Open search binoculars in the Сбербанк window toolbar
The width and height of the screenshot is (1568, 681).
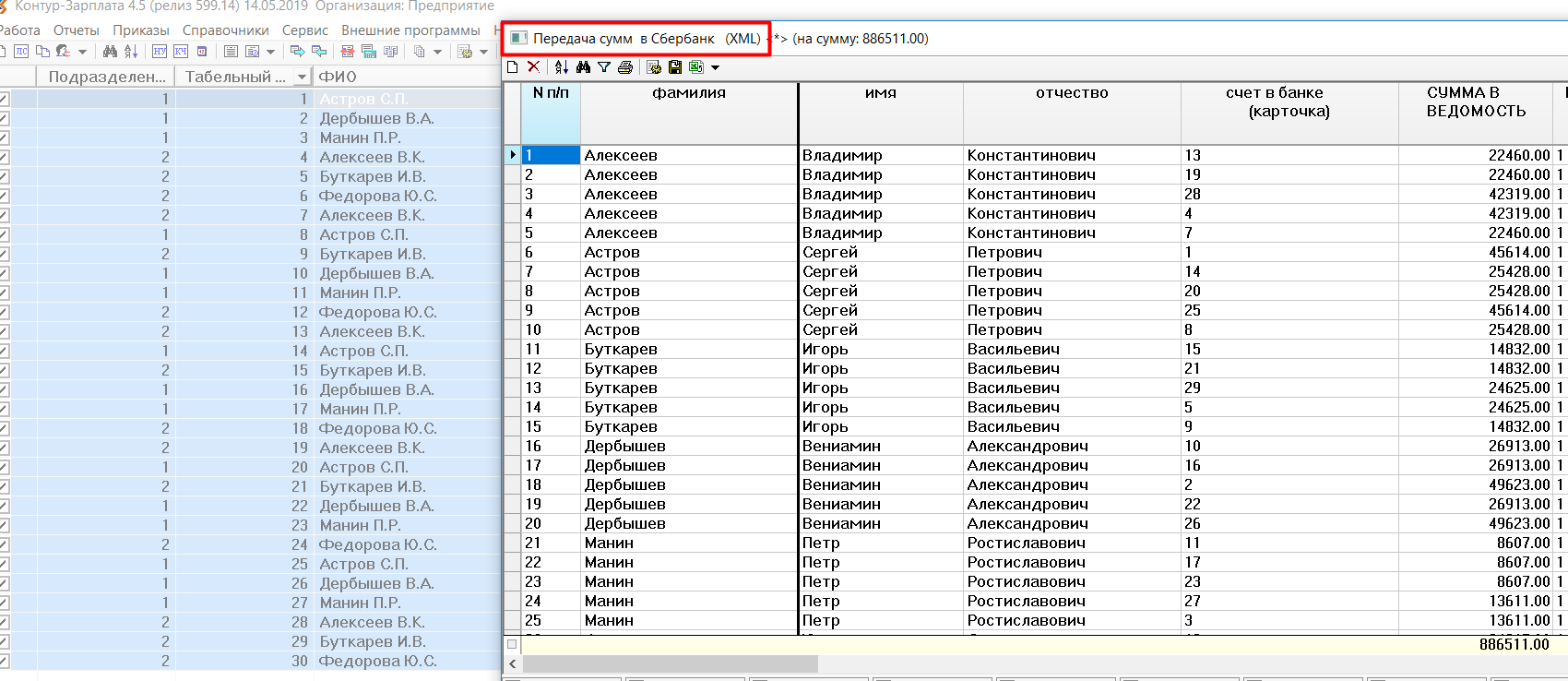point(583,66)
